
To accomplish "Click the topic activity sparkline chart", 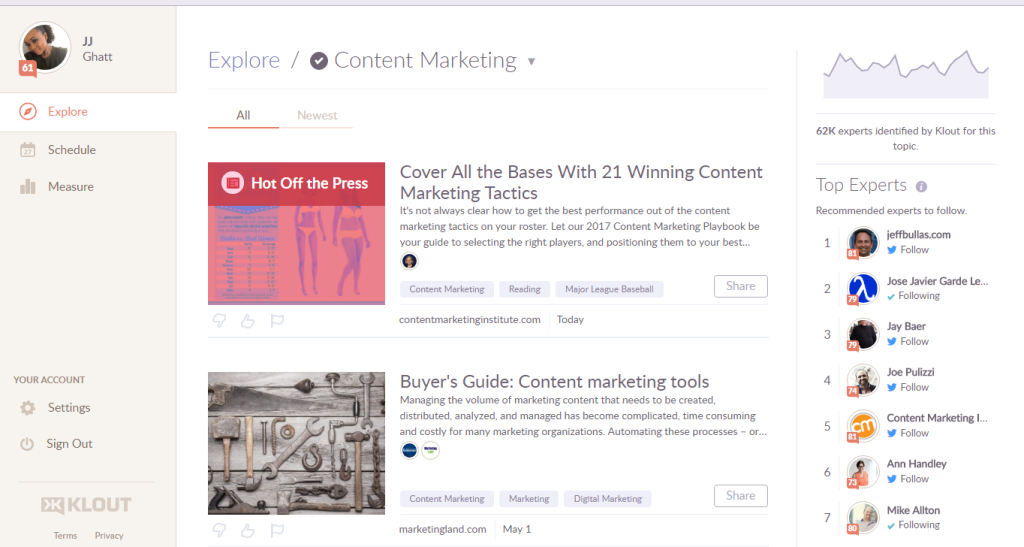I will point(906,74).
